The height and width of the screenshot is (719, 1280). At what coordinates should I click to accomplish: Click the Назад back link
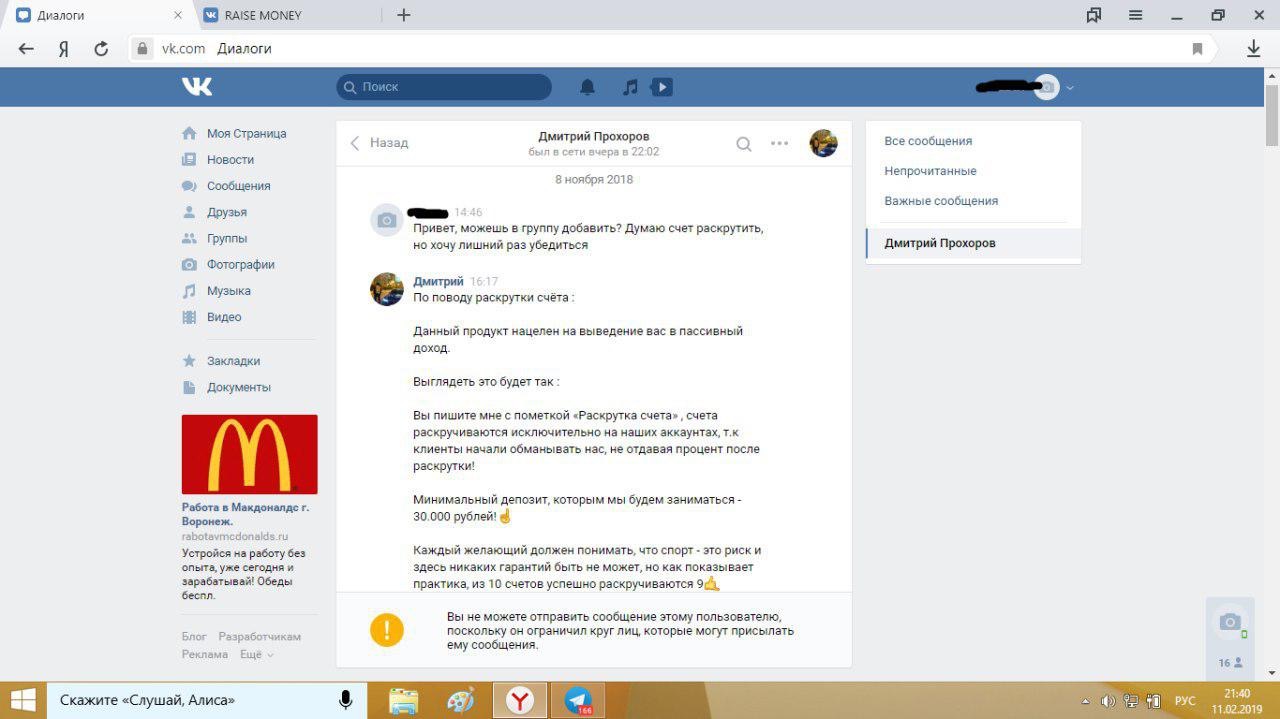pyautogui.click(x=379, y=143)
